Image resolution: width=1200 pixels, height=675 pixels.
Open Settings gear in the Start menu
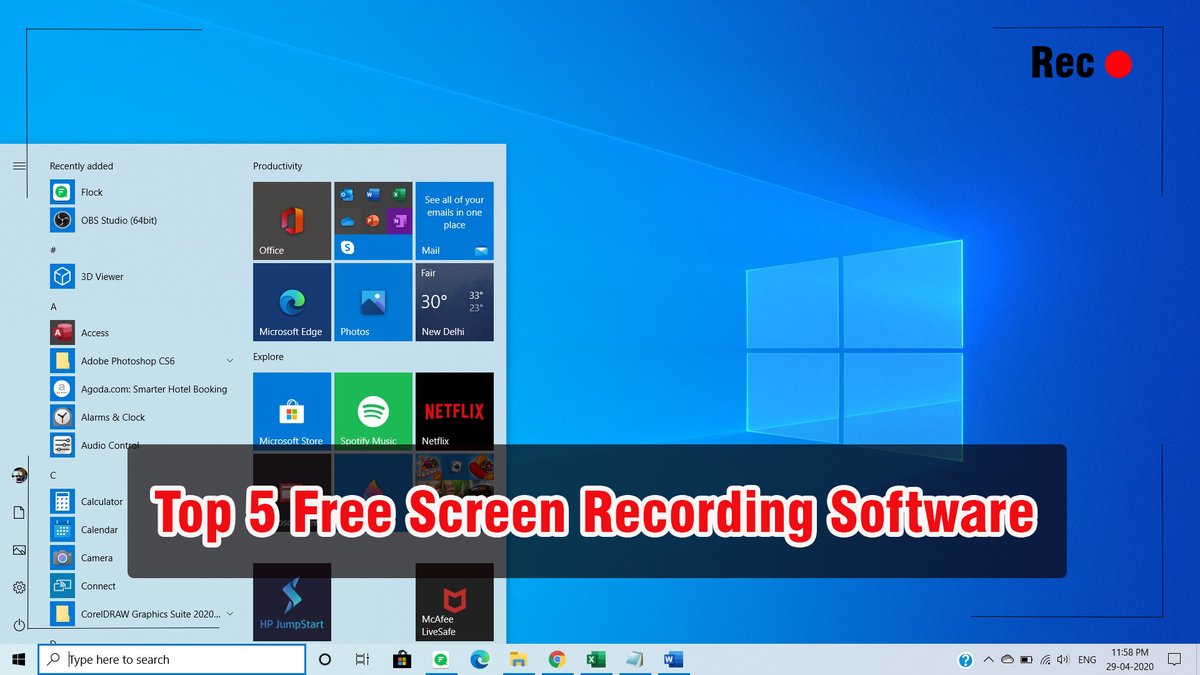coord(19,587)
